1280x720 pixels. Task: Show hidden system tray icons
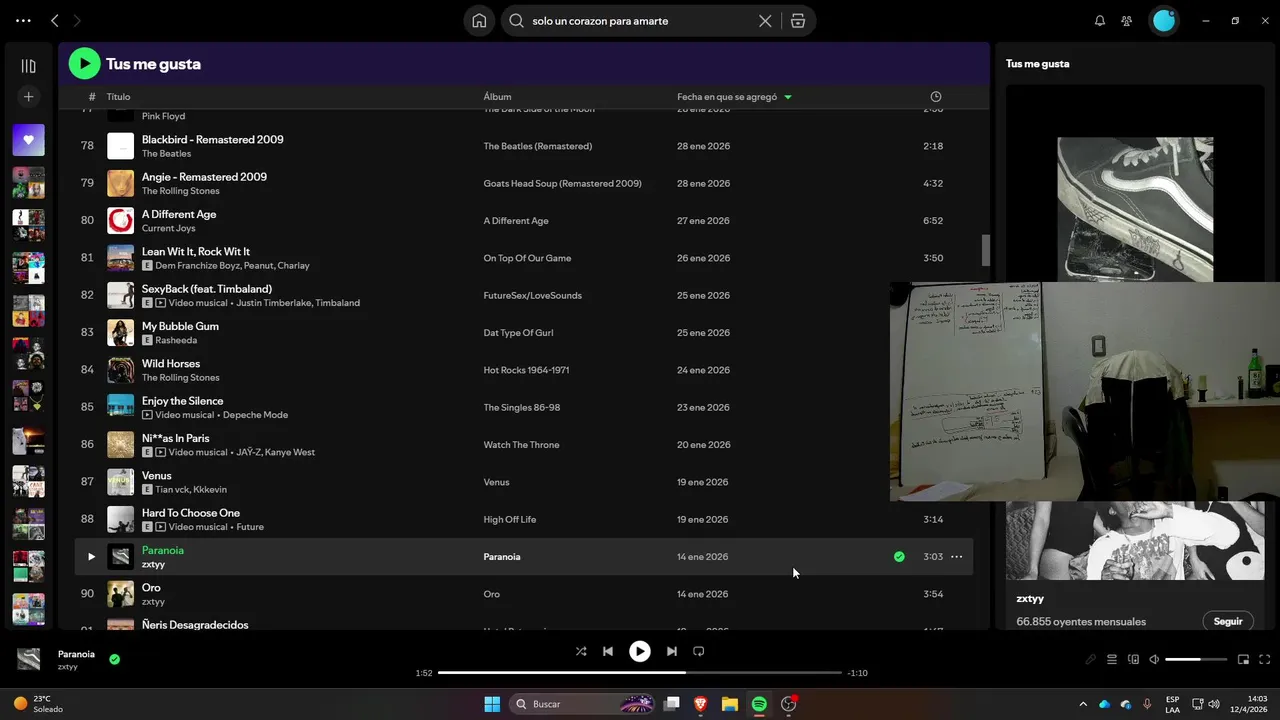coord(1083,704)
